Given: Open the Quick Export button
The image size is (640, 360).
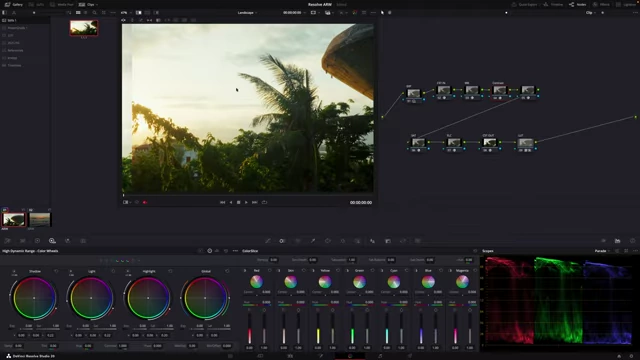Looking at the screenshot, I should click(524, 4).
